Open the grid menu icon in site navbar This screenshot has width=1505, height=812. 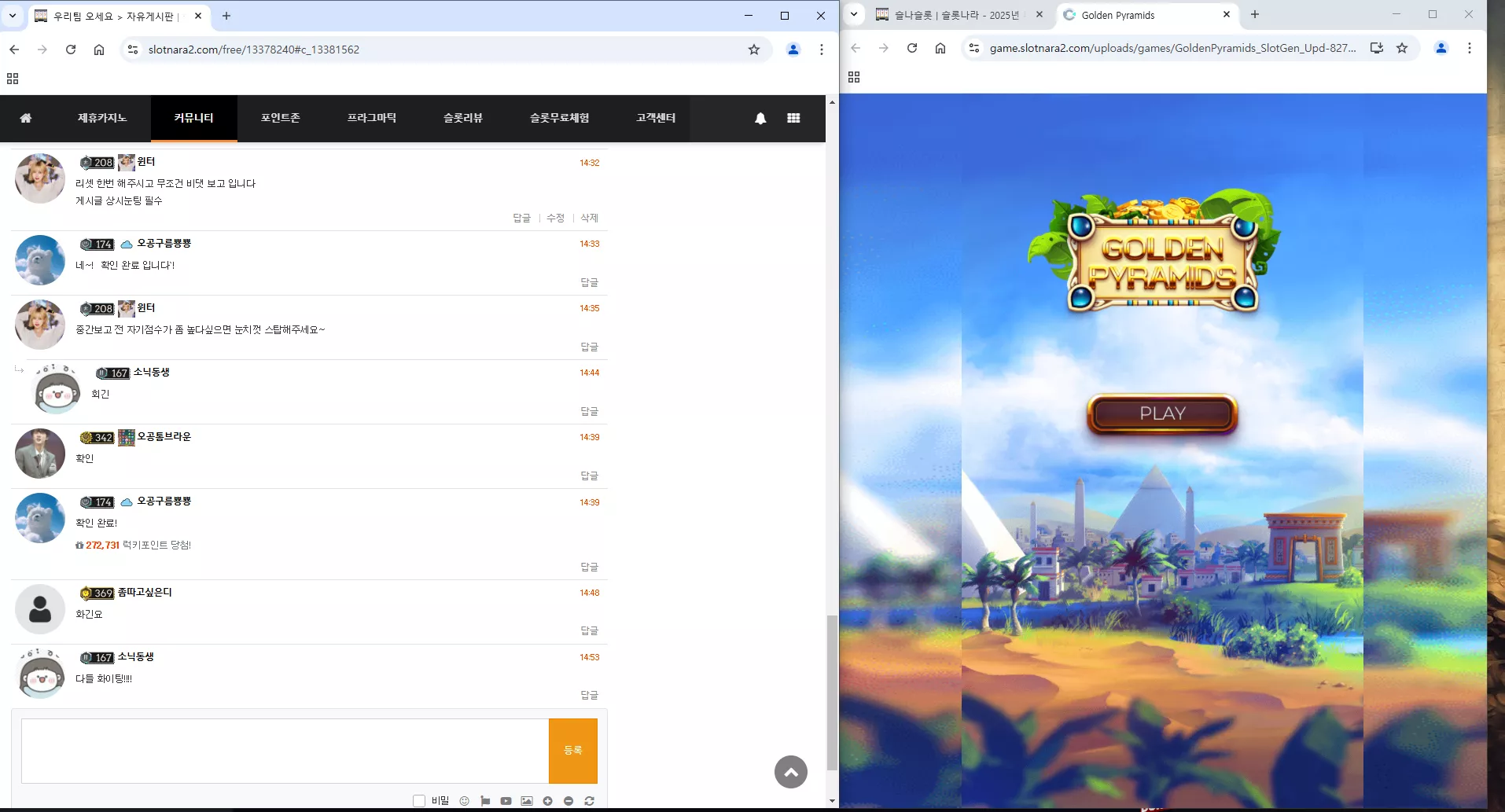tap(793, 118)
